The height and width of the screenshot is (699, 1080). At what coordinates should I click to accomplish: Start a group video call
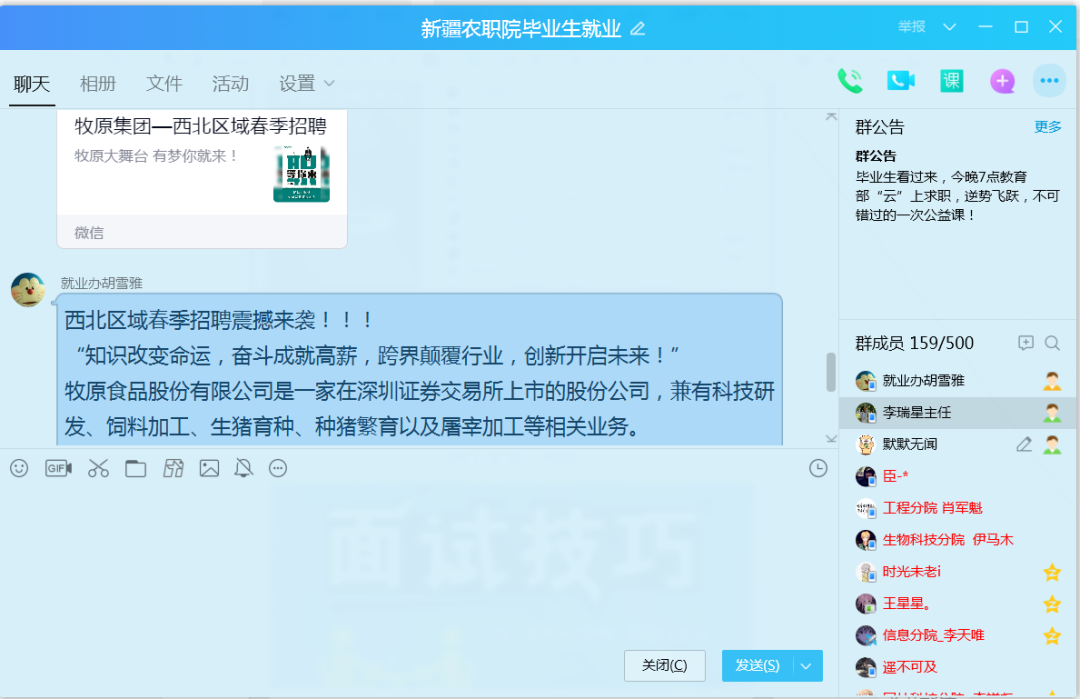901,81
